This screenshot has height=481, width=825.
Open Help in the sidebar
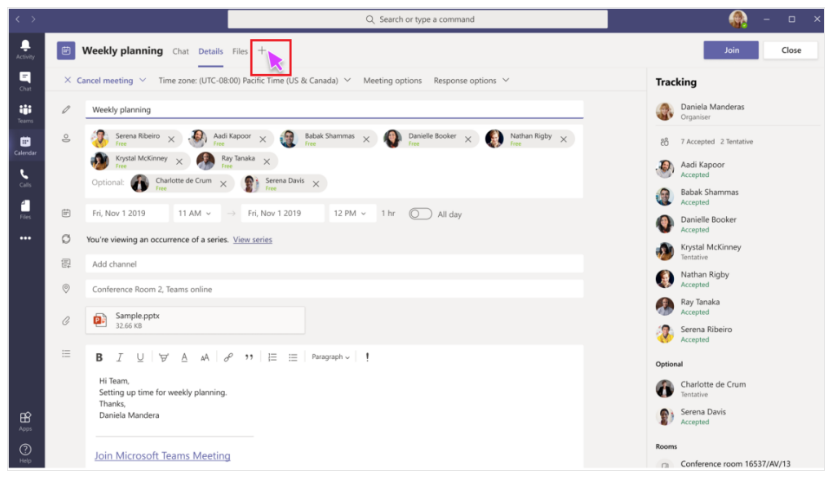pyautogui.click(x=25, y=453)
